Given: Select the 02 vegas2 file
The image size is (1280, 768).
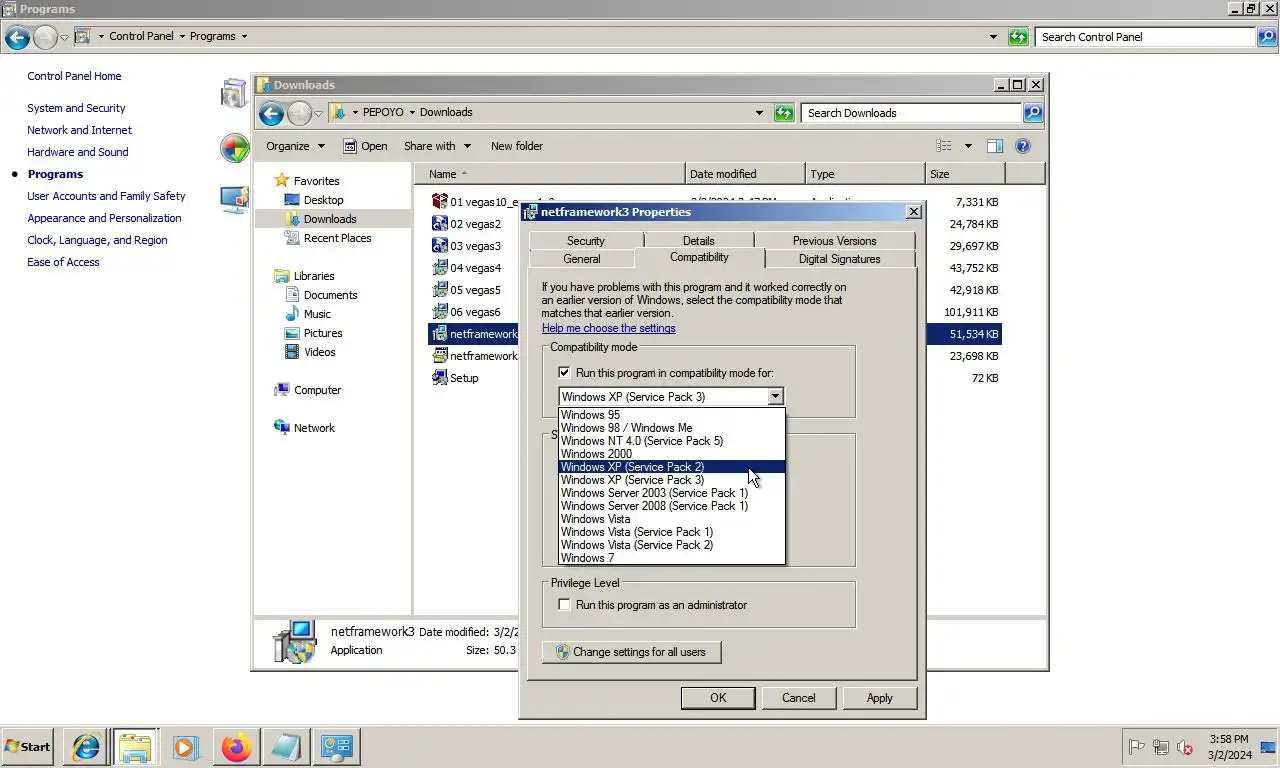Looking at the screenshot, I should click(x=466, y=224).
